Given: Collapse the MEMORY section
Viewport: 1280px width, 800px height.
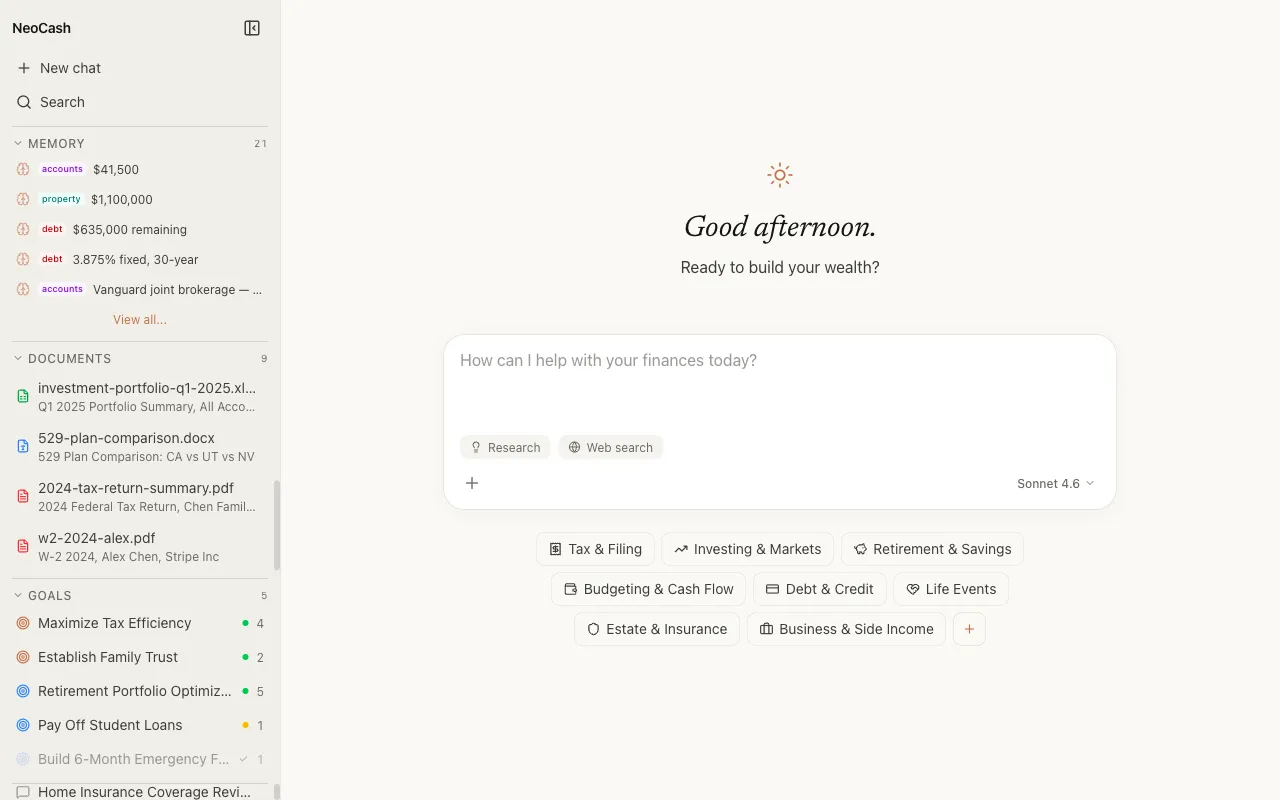Looking at the screenshot, I should click(18, 144).
